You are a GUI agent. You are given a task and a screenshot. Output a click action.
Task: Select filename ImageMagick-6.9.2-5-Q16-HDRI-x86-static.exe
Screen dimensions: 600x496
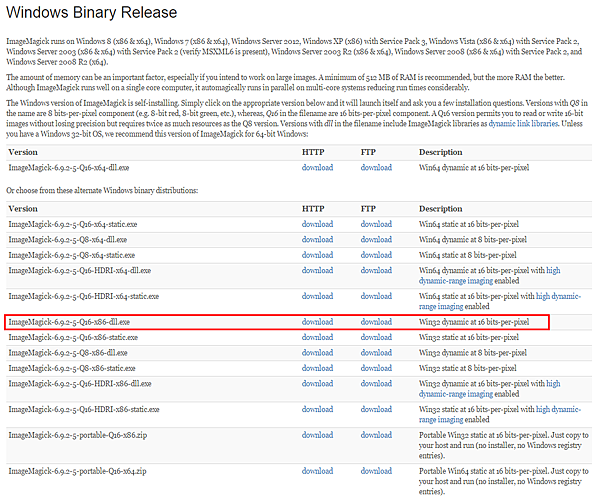point(84,410)
